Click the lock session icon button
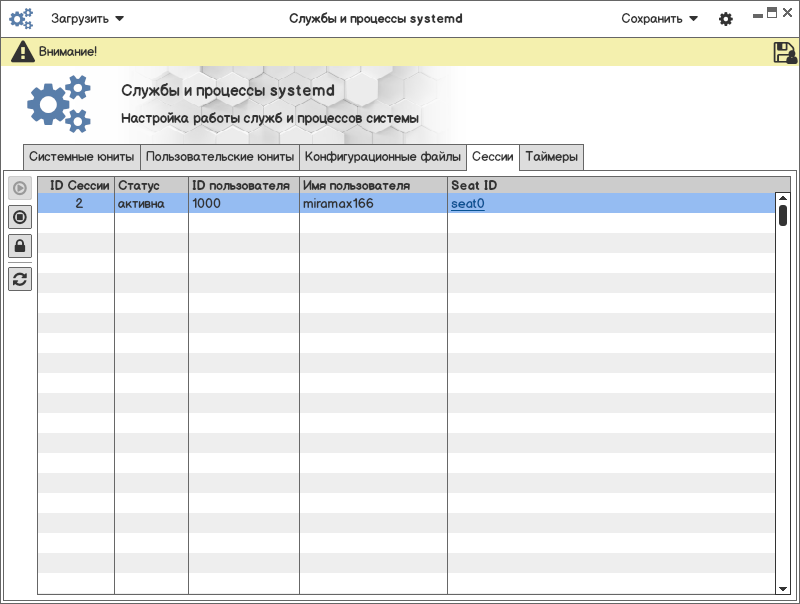Image resolution: width=800 pixels, height=604 pixels. (x=20, y=245)
